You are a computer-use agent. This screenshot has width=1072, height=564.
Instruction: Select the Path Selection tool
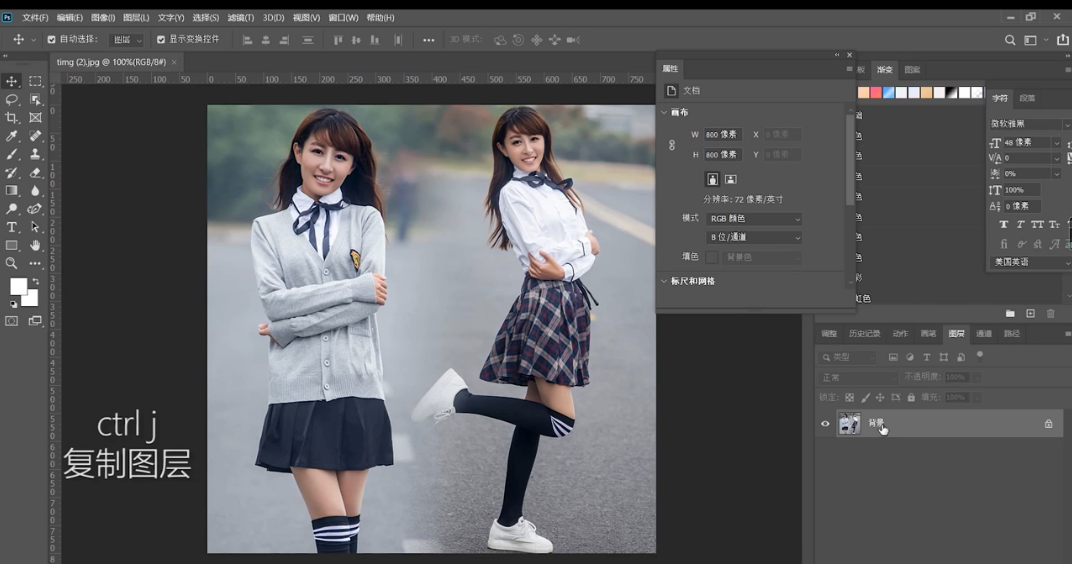[36, 227]
